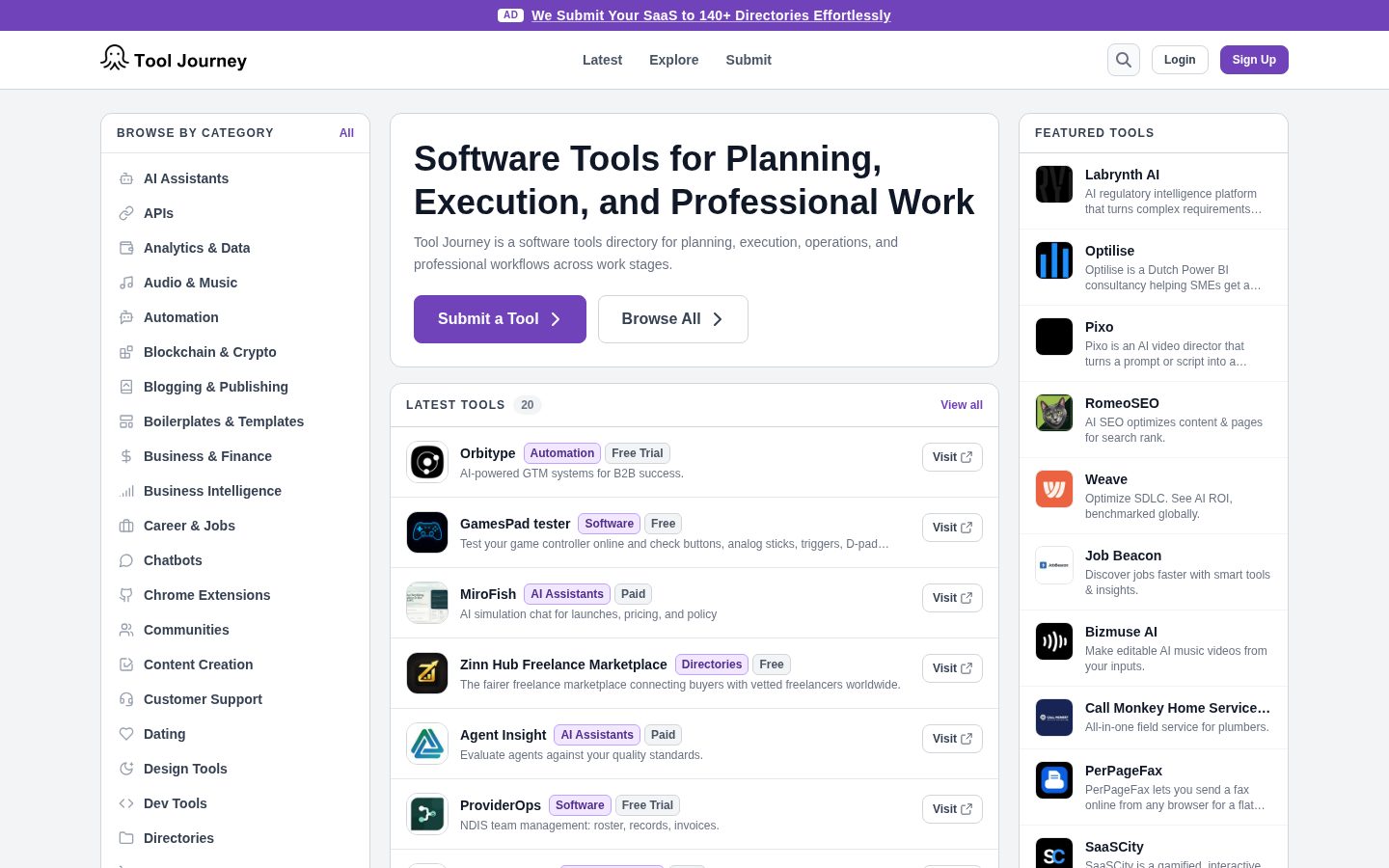Visit Orbitype via its Visit button
1389x868 pixels.
pos(952,457)
